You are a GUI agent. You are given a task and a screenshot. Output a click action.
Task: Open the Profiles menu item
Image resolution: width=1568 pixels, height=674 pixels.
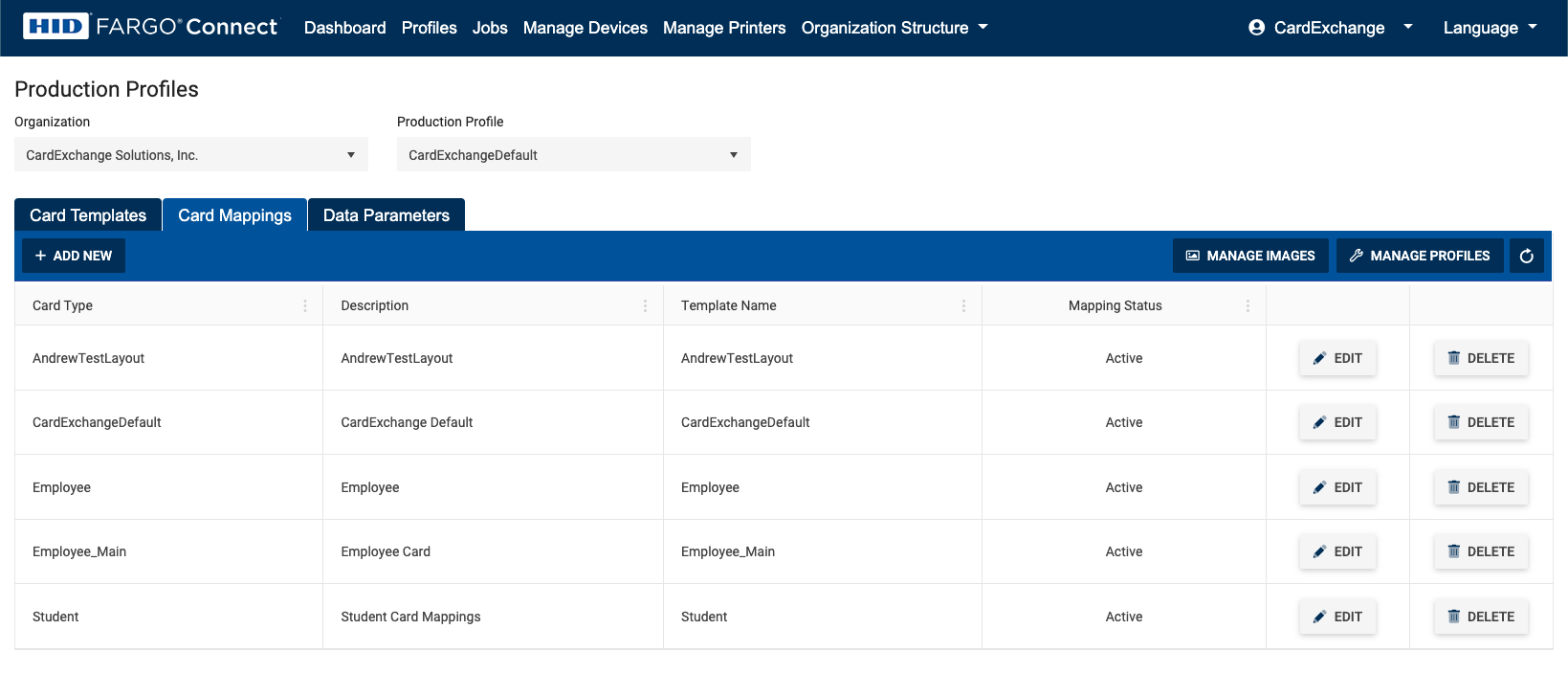click(x=430, y=28)
